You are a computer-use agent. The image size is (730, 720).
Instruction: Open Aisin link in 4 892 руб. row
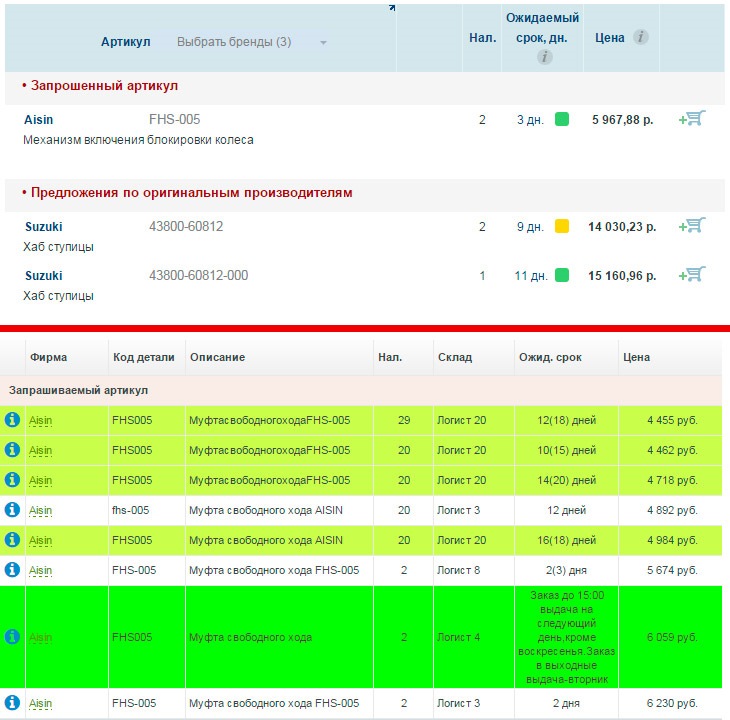(41, 511)
